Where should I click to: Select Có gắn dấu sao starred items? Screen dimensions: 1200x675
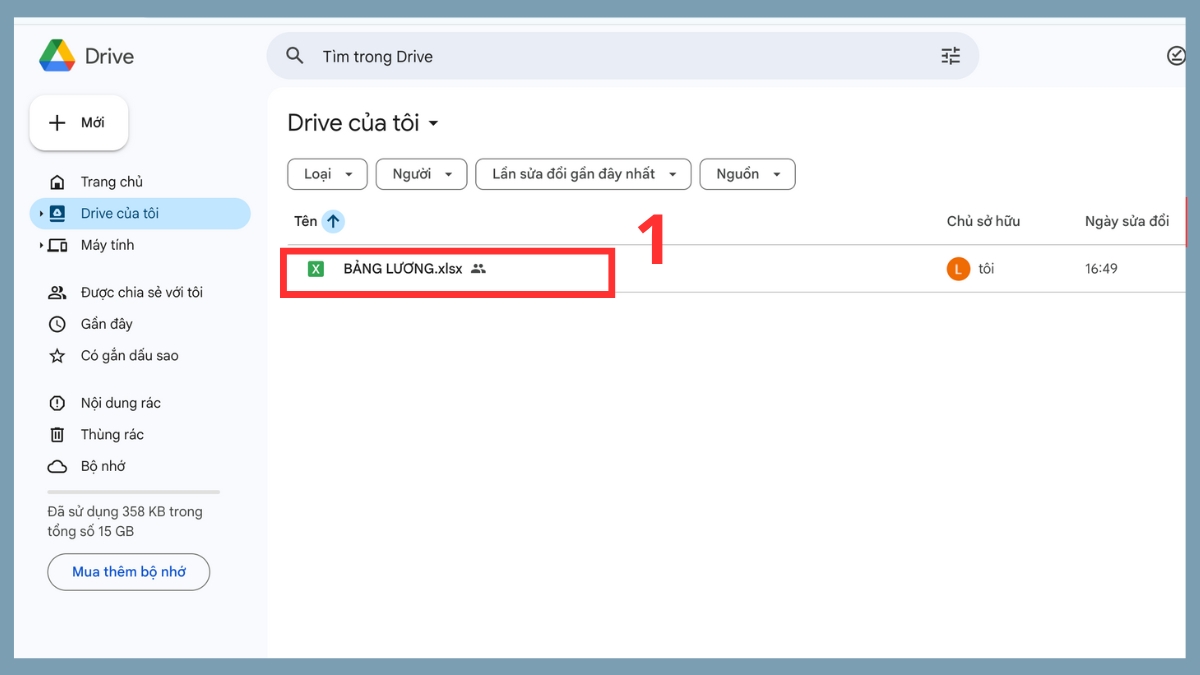click(59, 355)
